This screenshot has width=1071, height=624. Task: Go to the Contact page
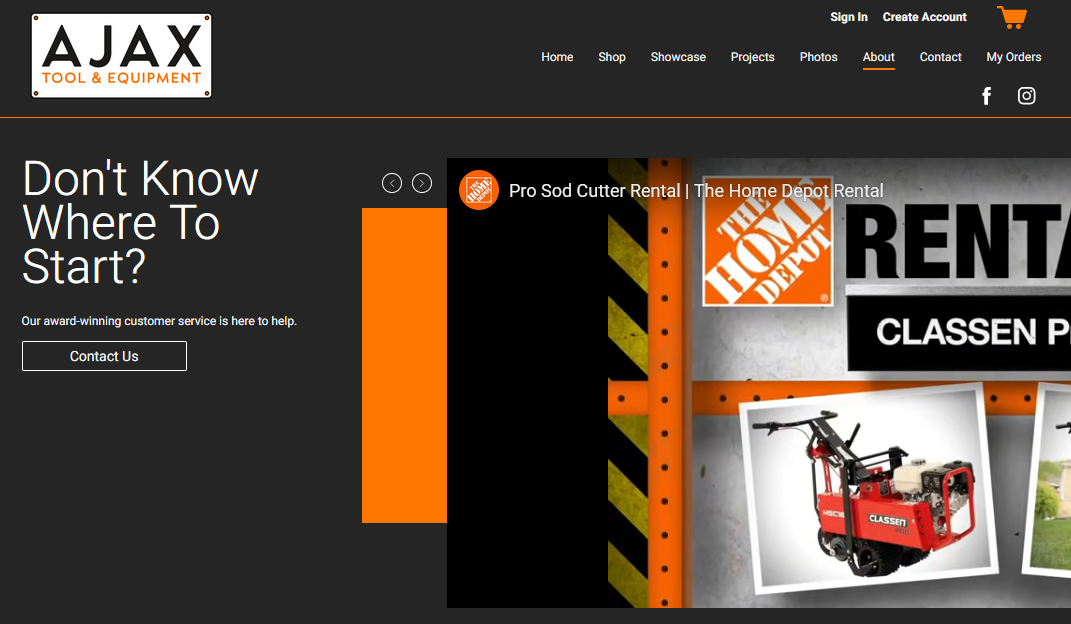pyautogui.click(x=940, y=57)
